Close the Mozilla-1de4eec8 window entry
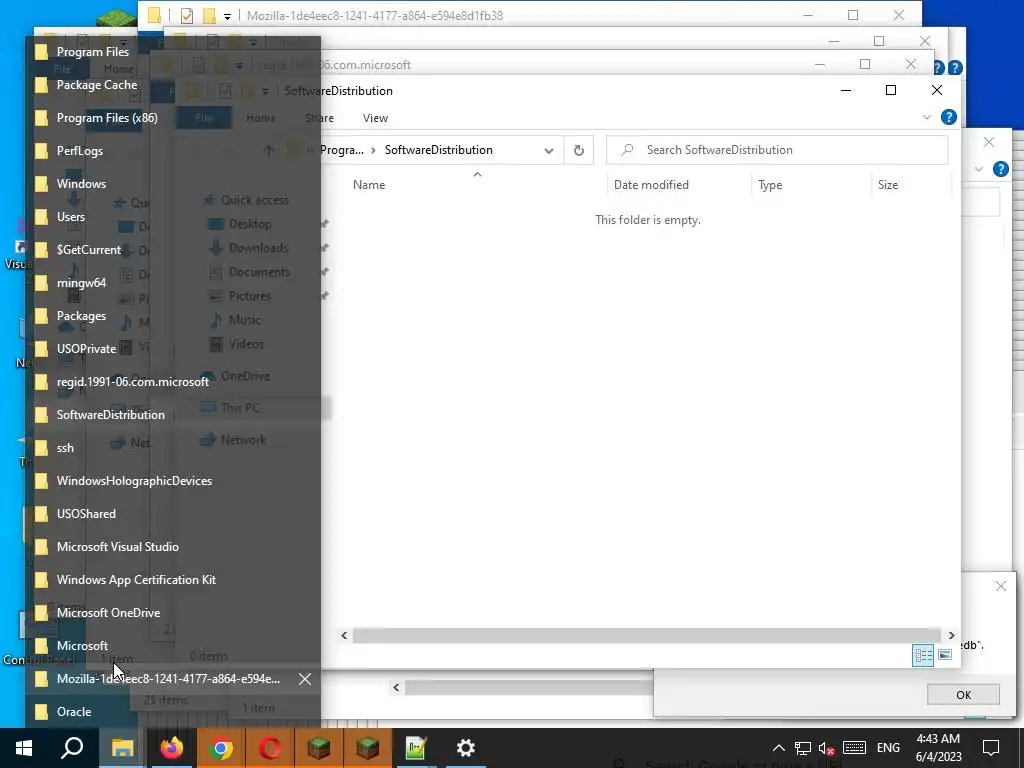This screenshot has height=768, width=1024. click(305, 679)
